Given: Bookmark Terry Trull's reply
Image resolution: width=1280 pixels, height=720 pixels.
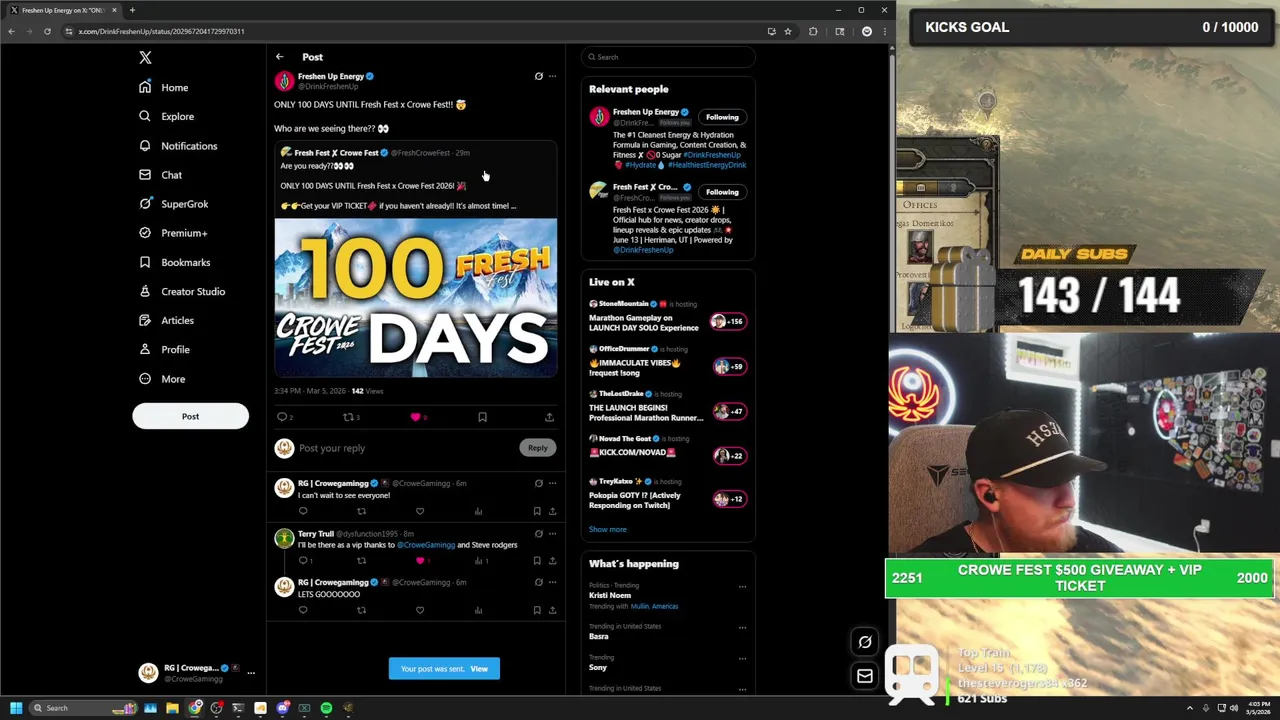Looking at the screenshot, I should click(537, 561).
